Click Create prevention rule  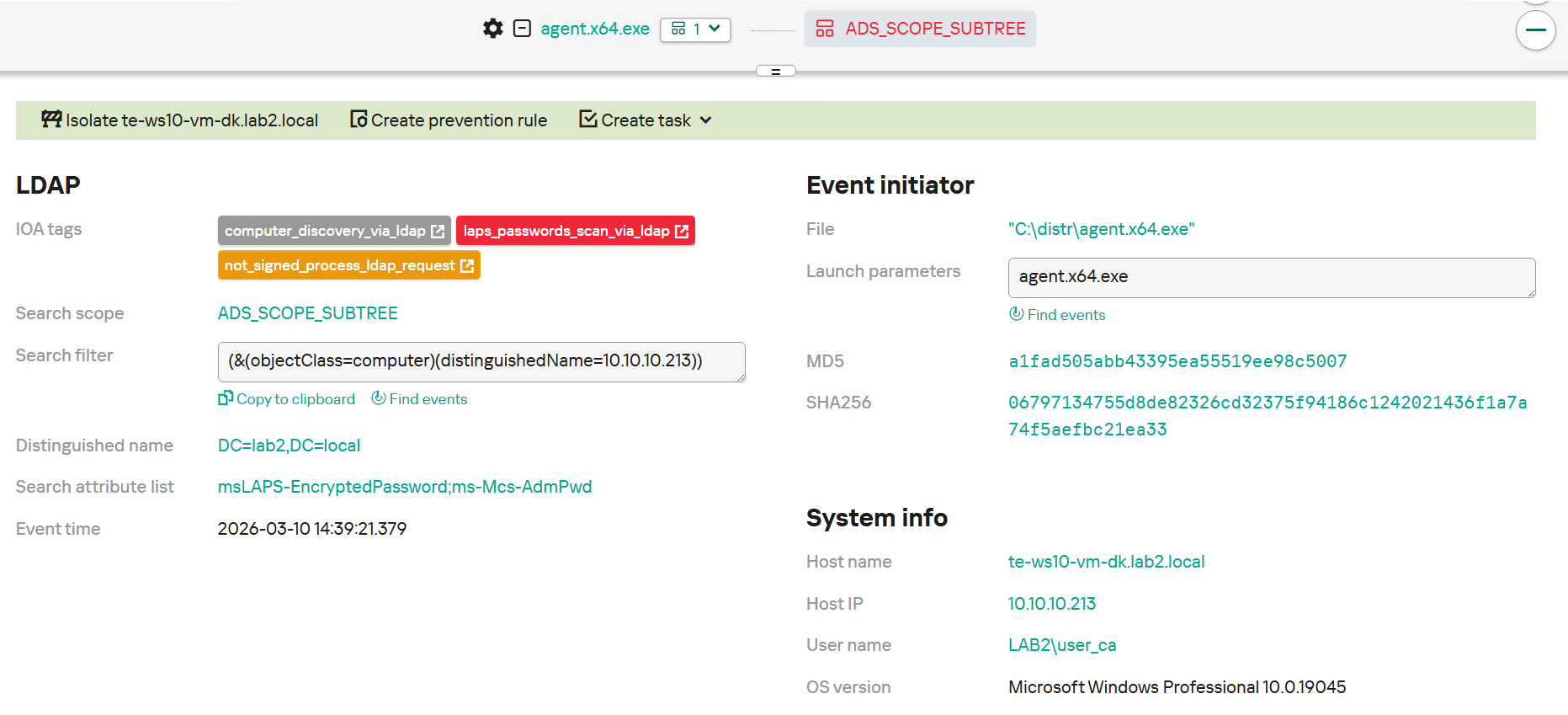pos(449,120)
